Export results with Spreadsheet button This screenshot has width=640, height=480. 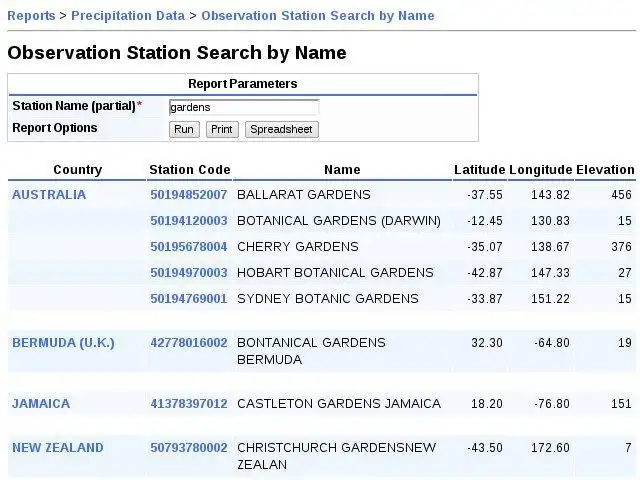281,129
